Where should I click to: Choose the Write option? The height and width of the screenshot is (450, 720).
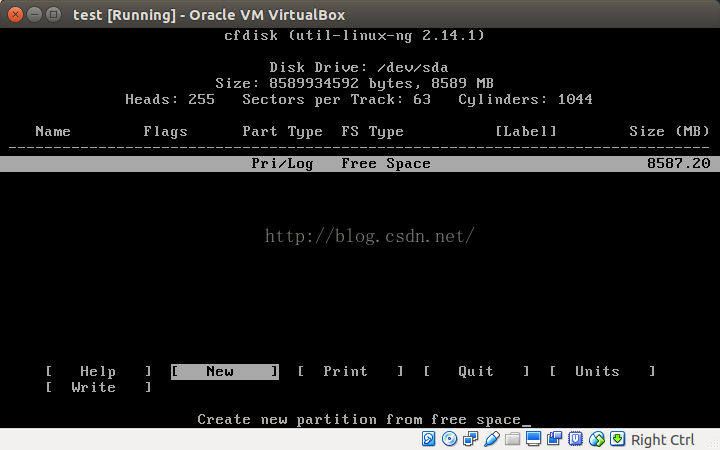tap(98, 387)
